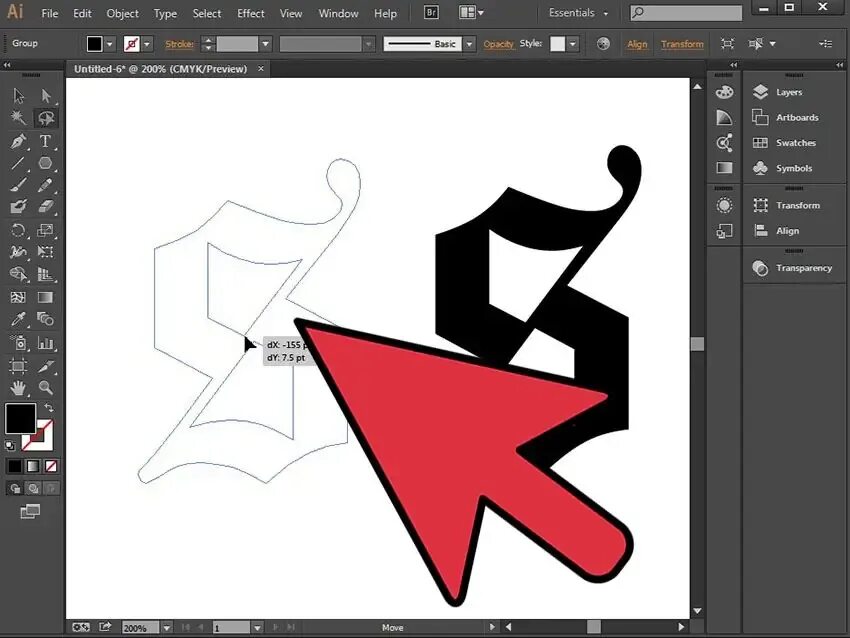Select the Magic Wand tool
This screenshot has height=638, width=850.
[x=18, y=118]
